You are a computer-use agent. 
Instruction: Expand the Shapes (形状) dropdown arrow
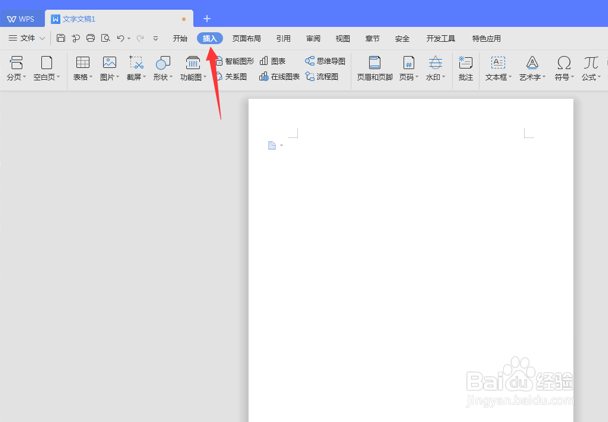pos(171,77)
